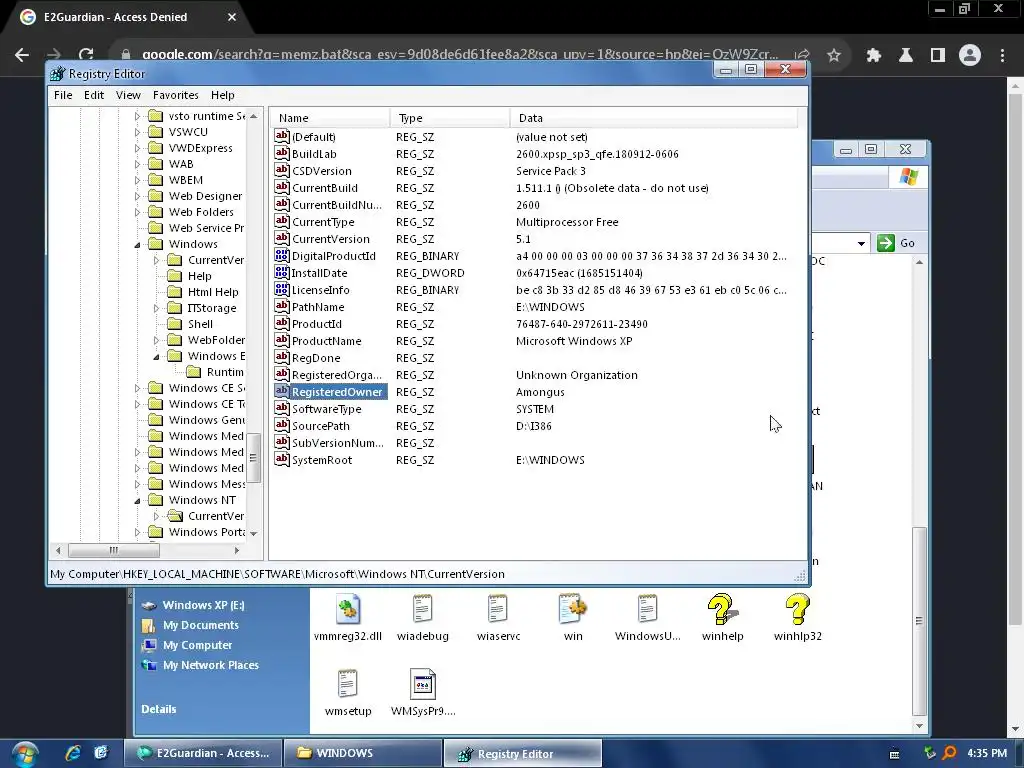
Task: Expand CurrentVersion under Windows NT
Action: (156, 516)
